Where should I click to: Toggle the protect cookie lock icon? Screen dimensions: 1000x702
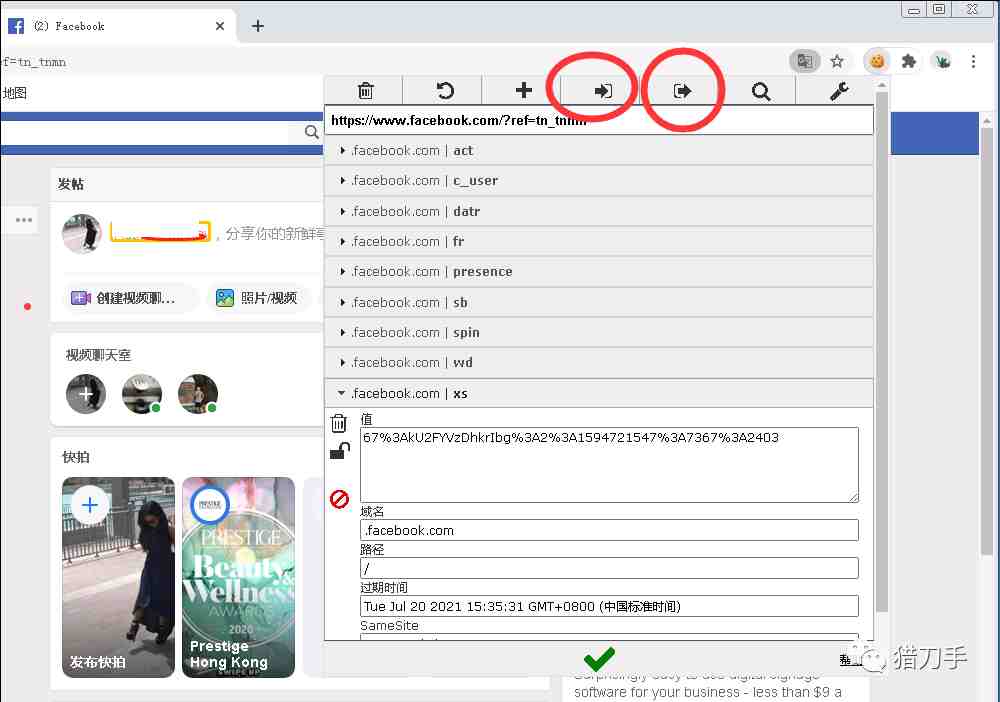[x=339, y=451]
